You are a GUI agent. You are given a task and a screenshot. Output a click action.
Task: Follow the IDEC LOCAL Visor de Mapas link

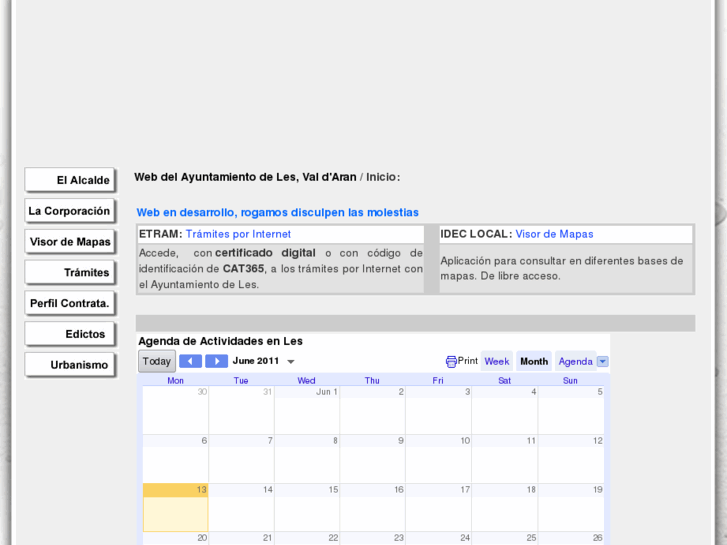pos(554,234)
